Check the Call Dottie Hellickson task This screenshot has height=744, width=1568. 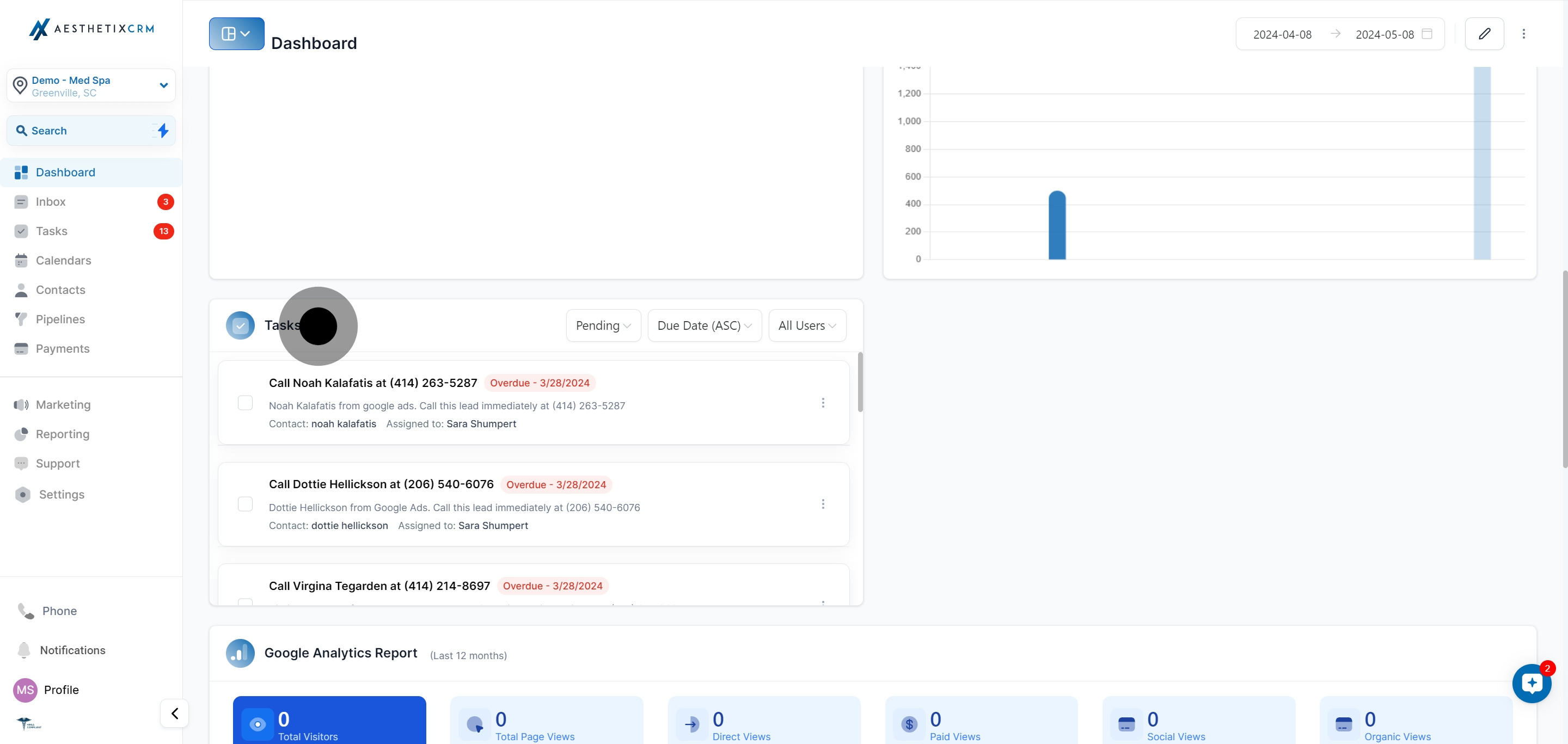click(244, 505)
